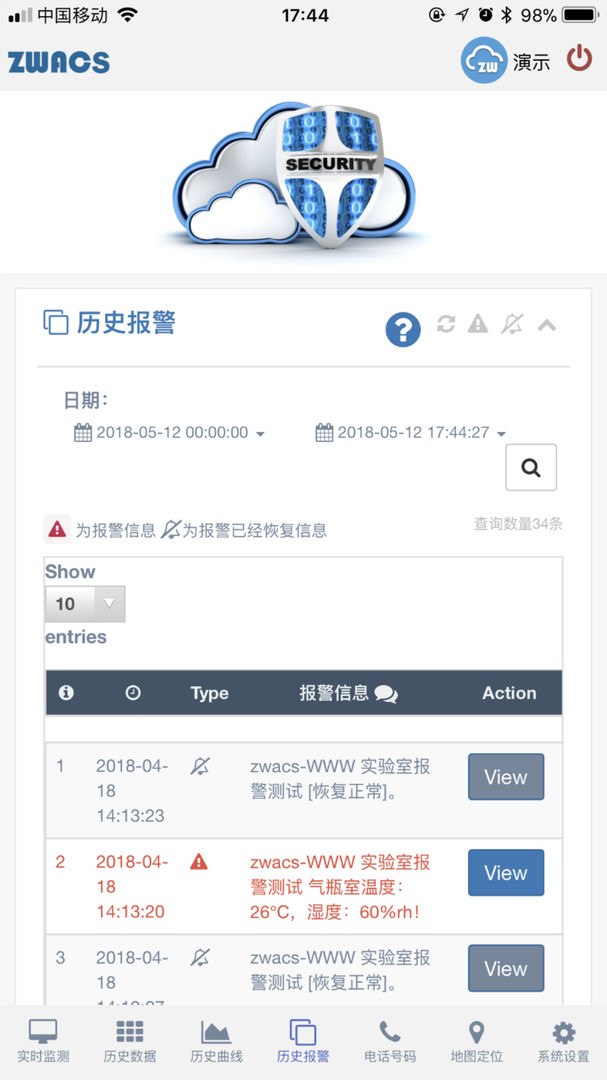Toggle the alarm warning triangle filter

point(479,324)
